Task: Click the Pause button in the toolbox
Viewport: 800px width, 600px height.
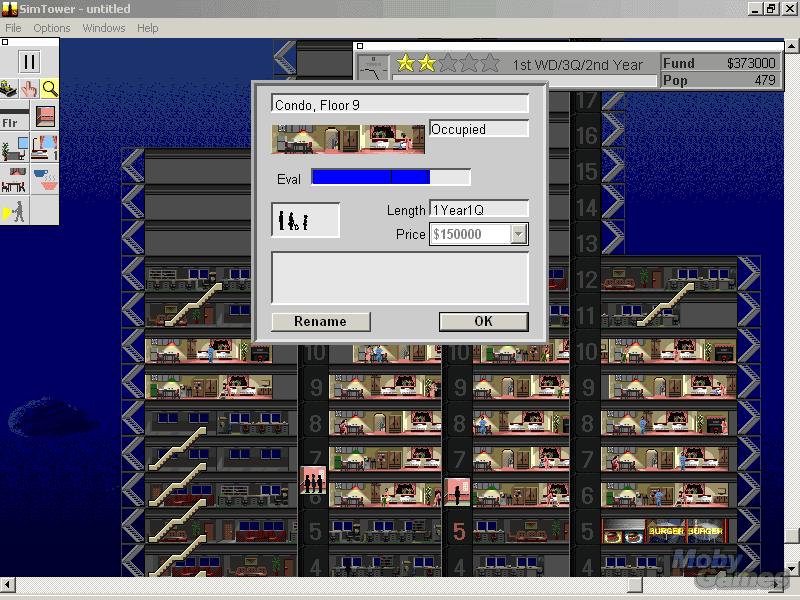Action: click(29, 61)
